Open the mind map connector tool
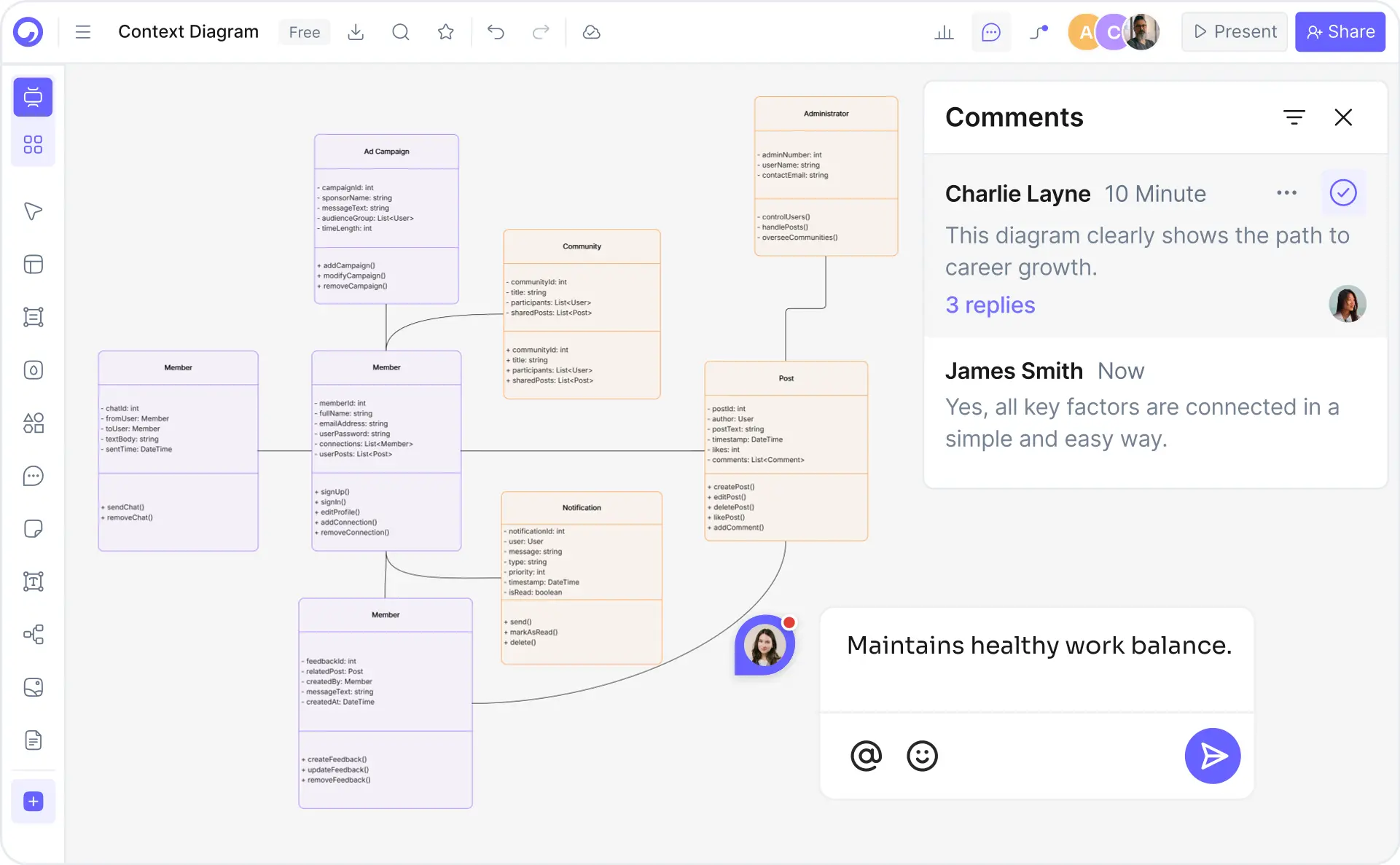The height and width of the screenshot is (865, 1400). pyautogui.click(x=33, y=635)
